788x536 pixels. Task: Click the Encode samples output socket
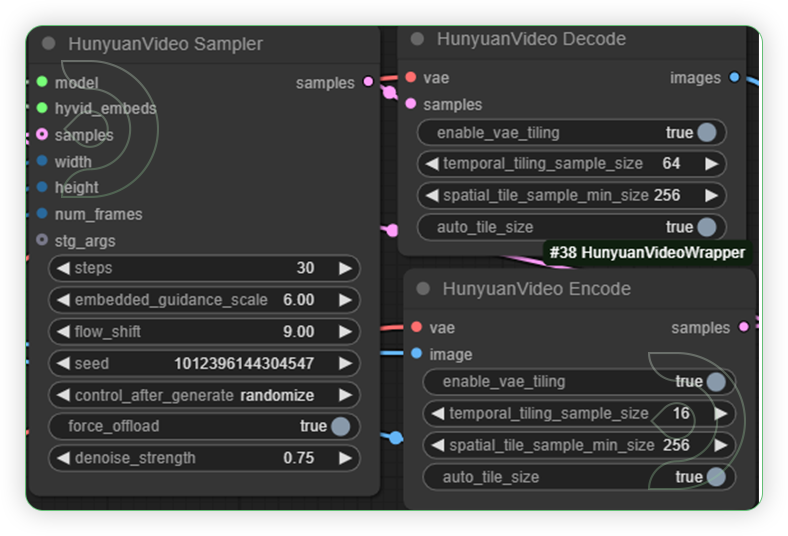click(743, 327)
